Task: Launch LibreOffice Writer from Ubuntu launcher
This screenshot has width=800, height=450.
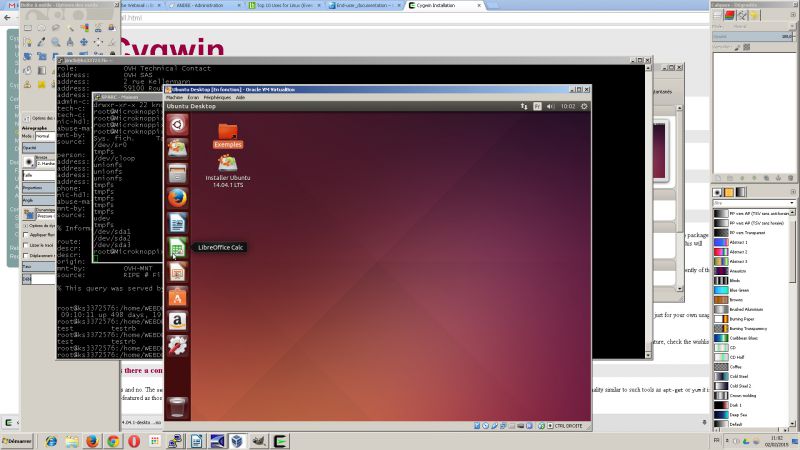Action: (x=178, y=223)
